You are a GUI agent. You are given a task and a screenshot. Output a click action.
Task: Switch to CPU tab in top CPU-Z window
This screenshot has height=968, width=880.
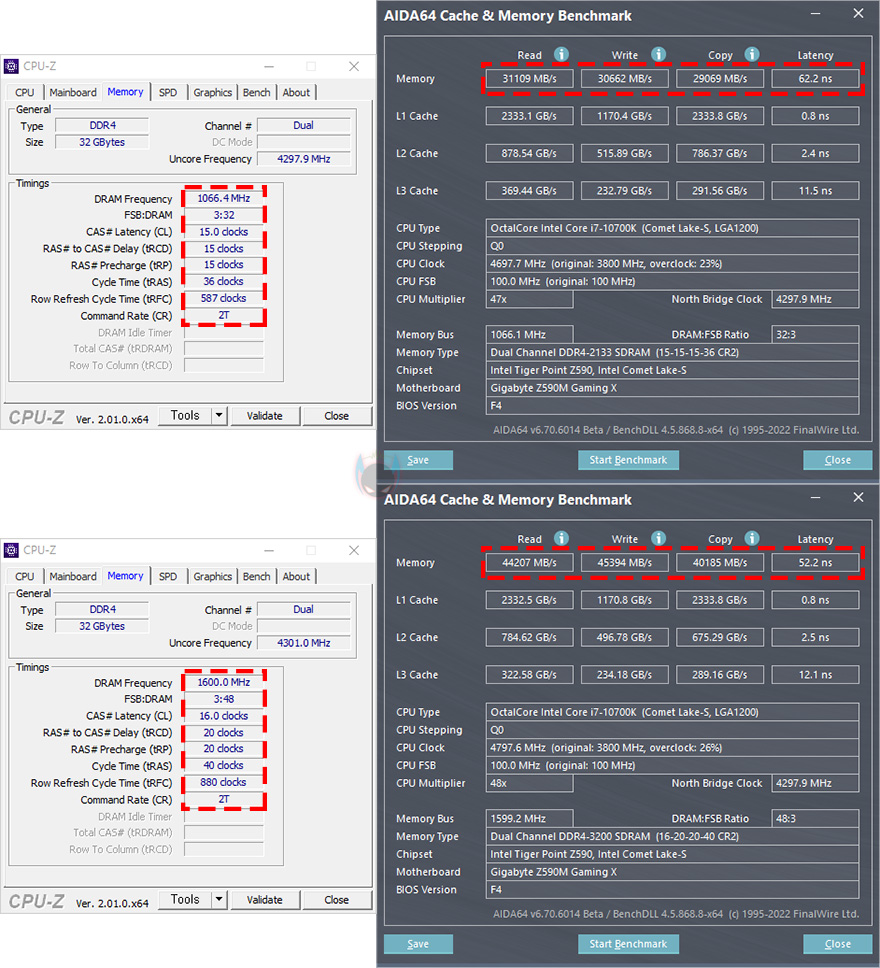(x=25, y=93)
